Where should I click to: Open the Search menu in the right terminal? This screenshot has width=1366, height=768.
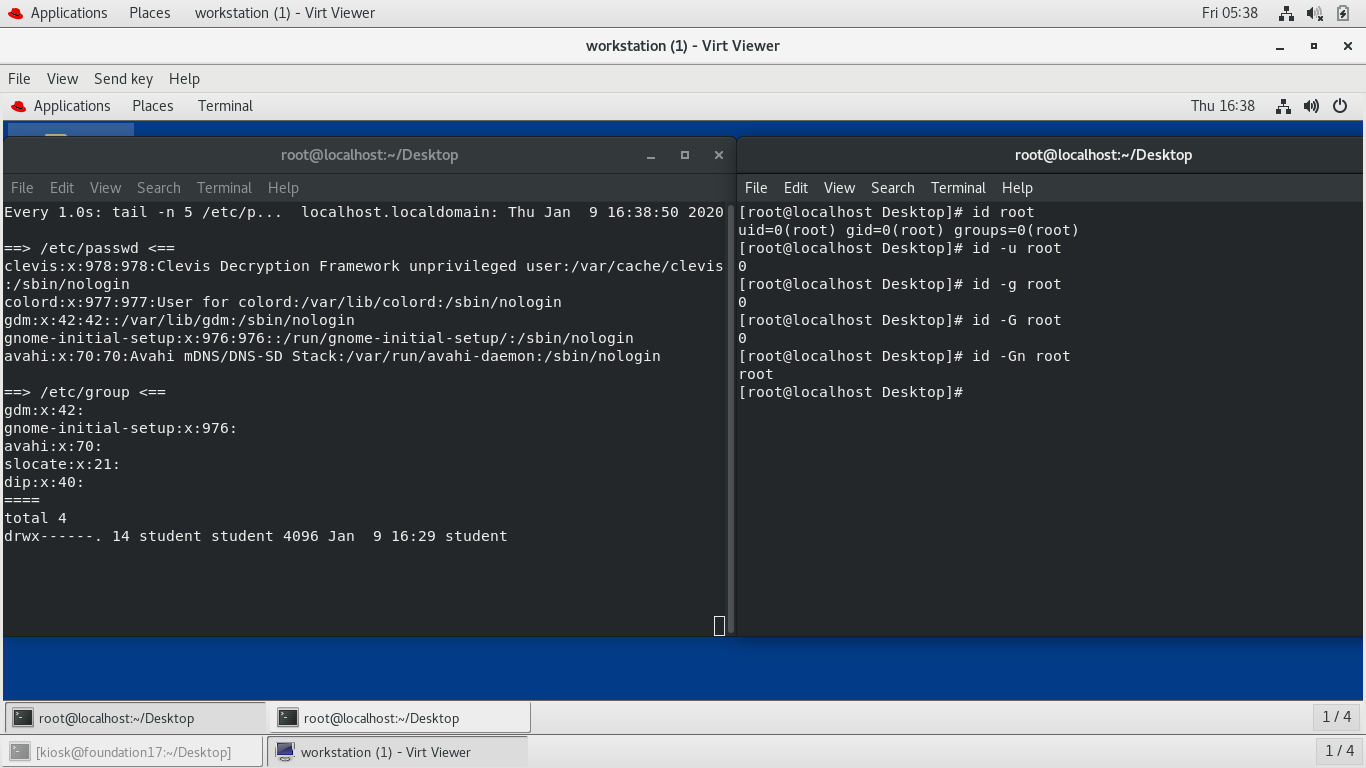(892, 188)
